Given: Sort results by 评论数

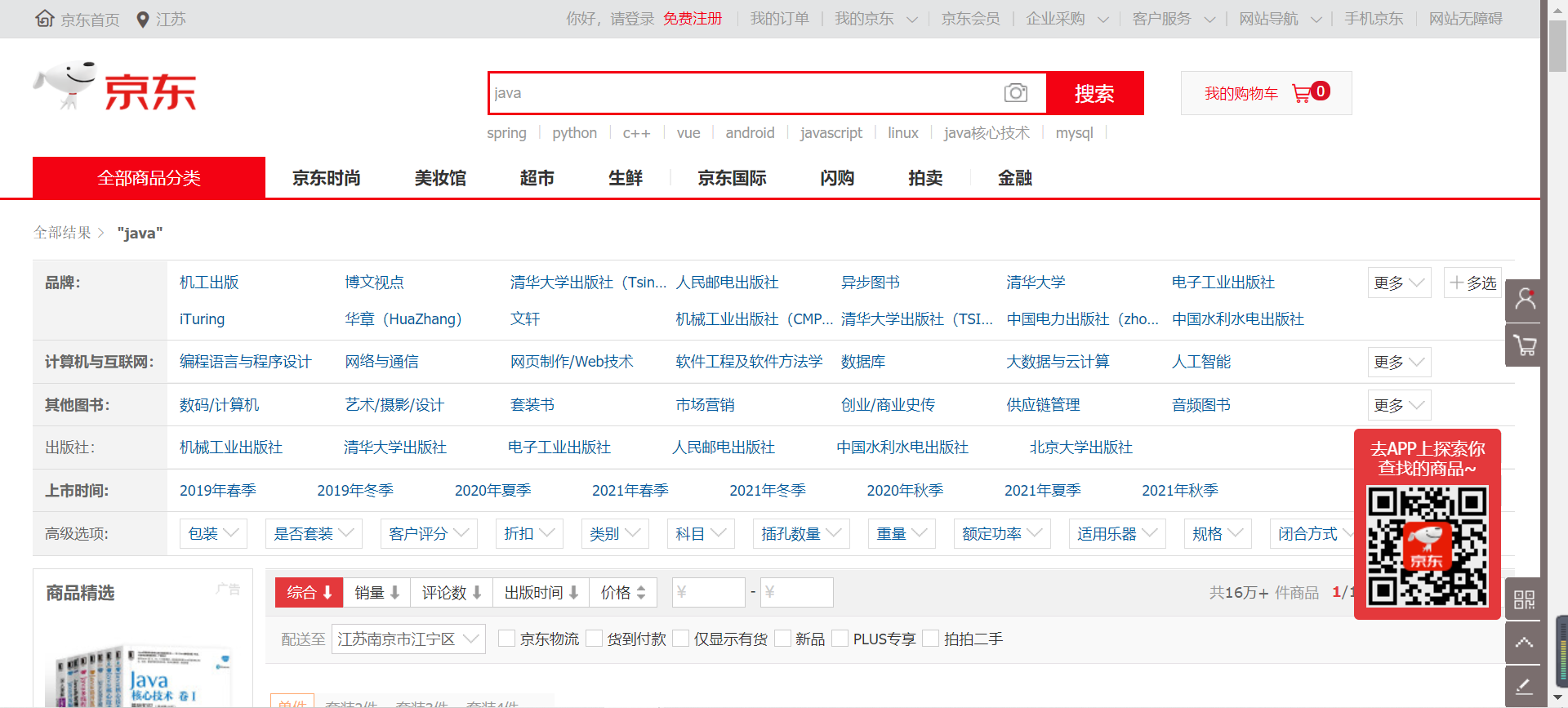Looking at the screenshot, I should coord(452,593).
